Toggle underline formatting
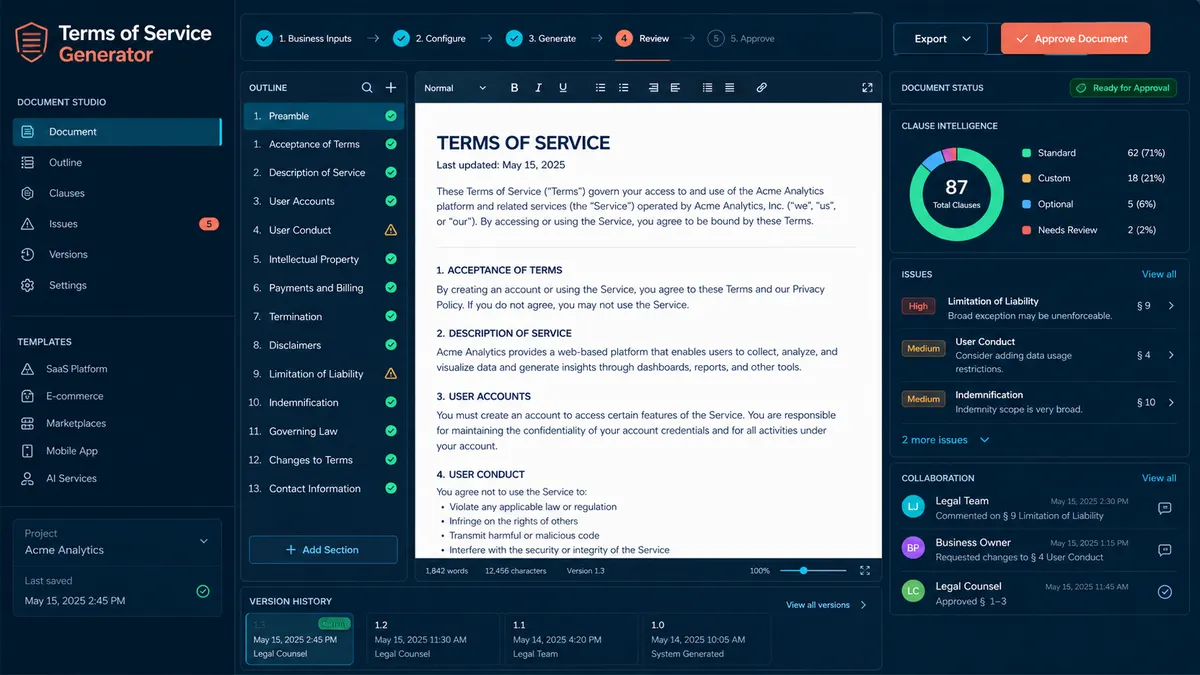This screenshot has height=675, width=1200. (563, 88)
